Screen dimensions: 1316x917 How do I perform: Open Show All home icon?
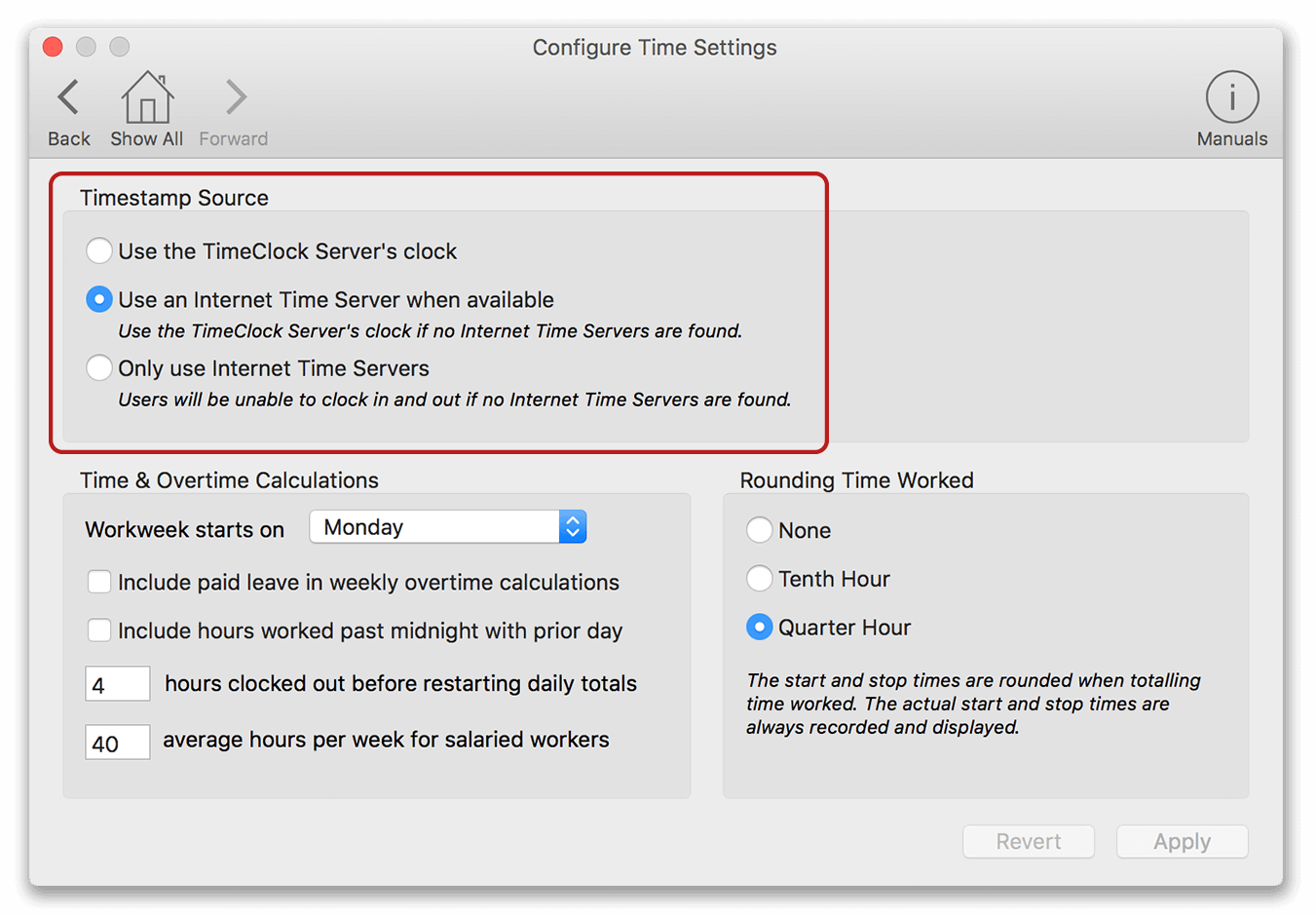(x=147, y=97)
